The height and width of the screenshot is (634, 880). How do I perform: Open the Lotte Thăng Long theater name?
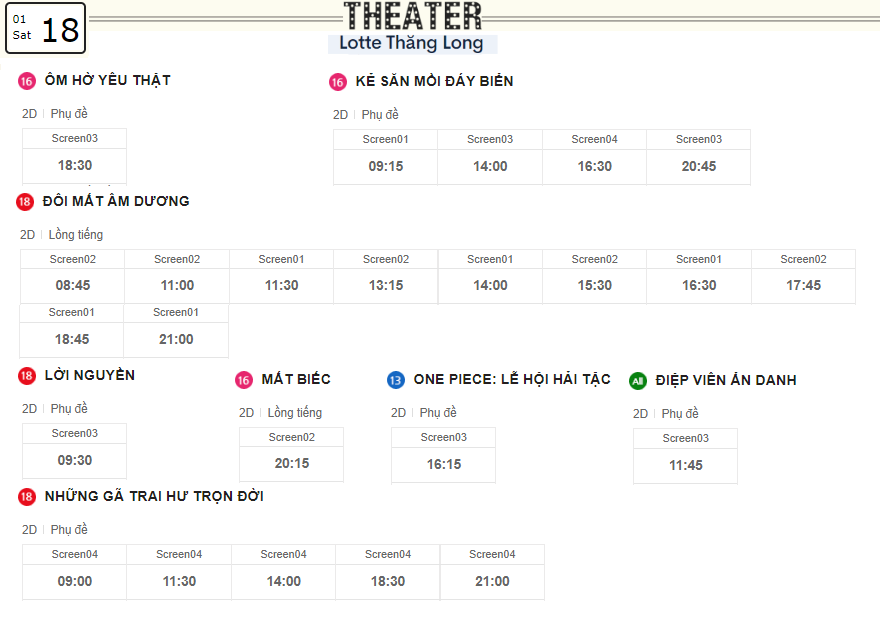click(x=411, y=43)
